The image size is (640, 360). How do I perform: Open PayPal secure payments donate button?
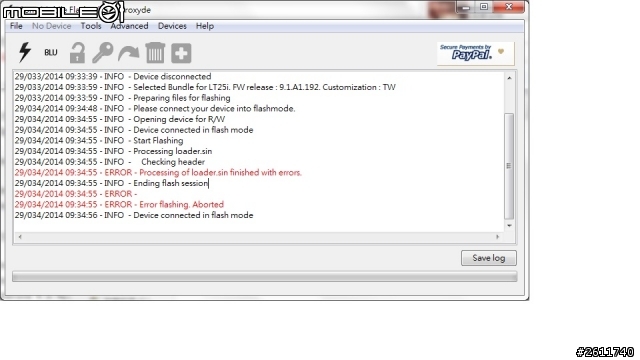point(476,53)
